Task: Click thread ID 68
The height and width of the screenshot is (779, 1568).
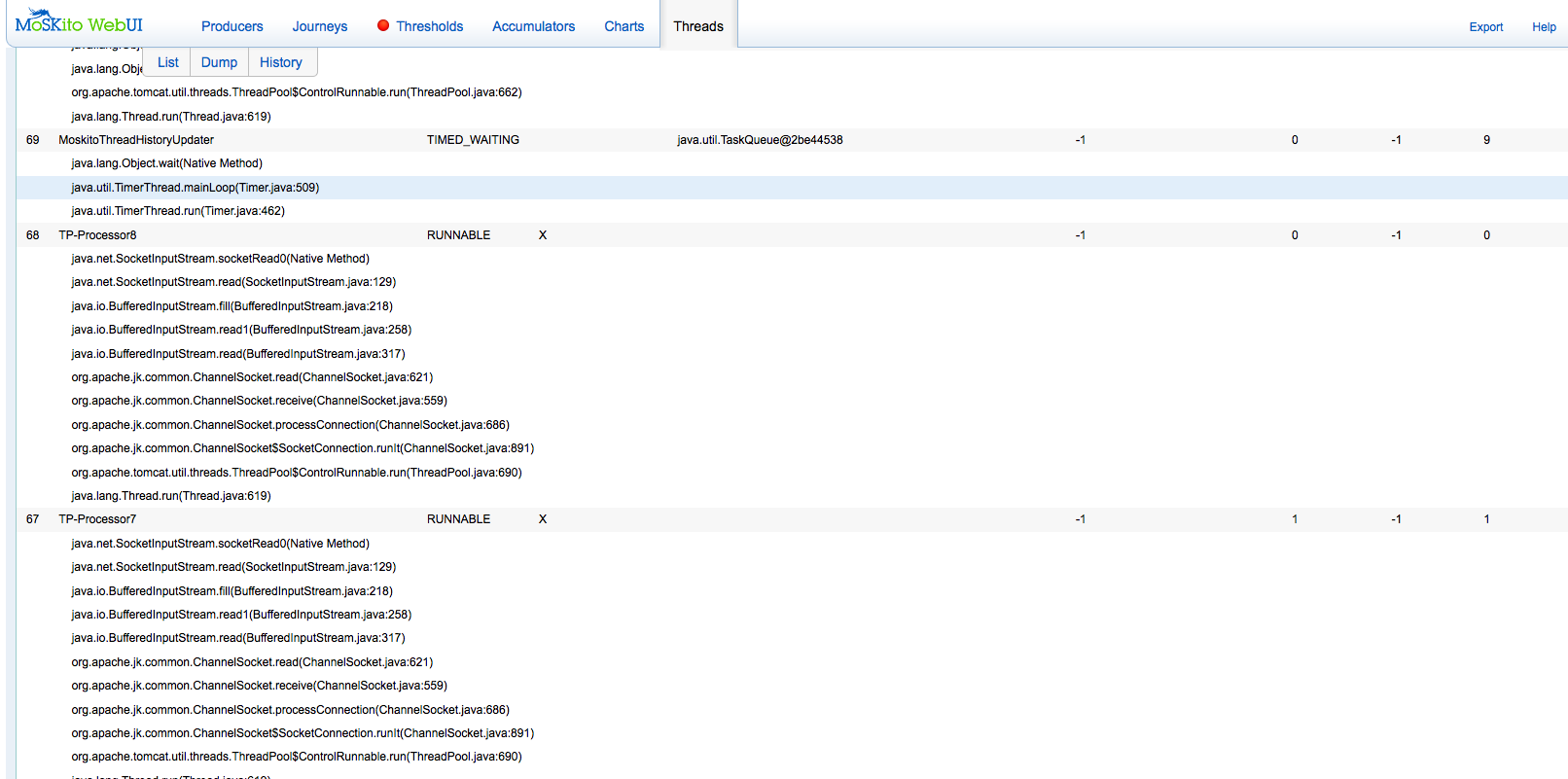Action: 33,235
